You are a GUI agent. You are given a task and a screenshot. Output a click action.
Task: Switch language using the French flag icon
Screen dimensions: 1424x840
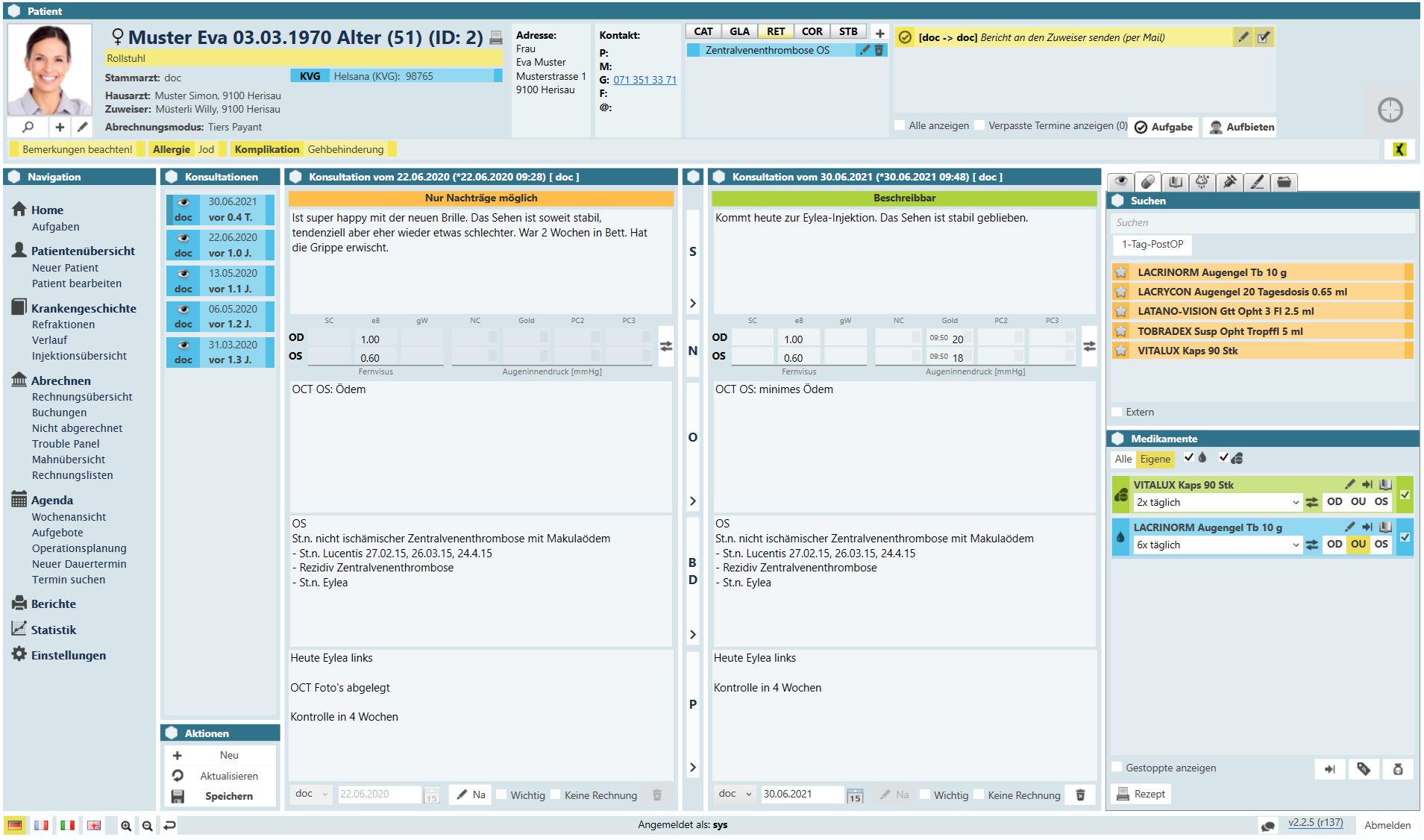point(41,825)
